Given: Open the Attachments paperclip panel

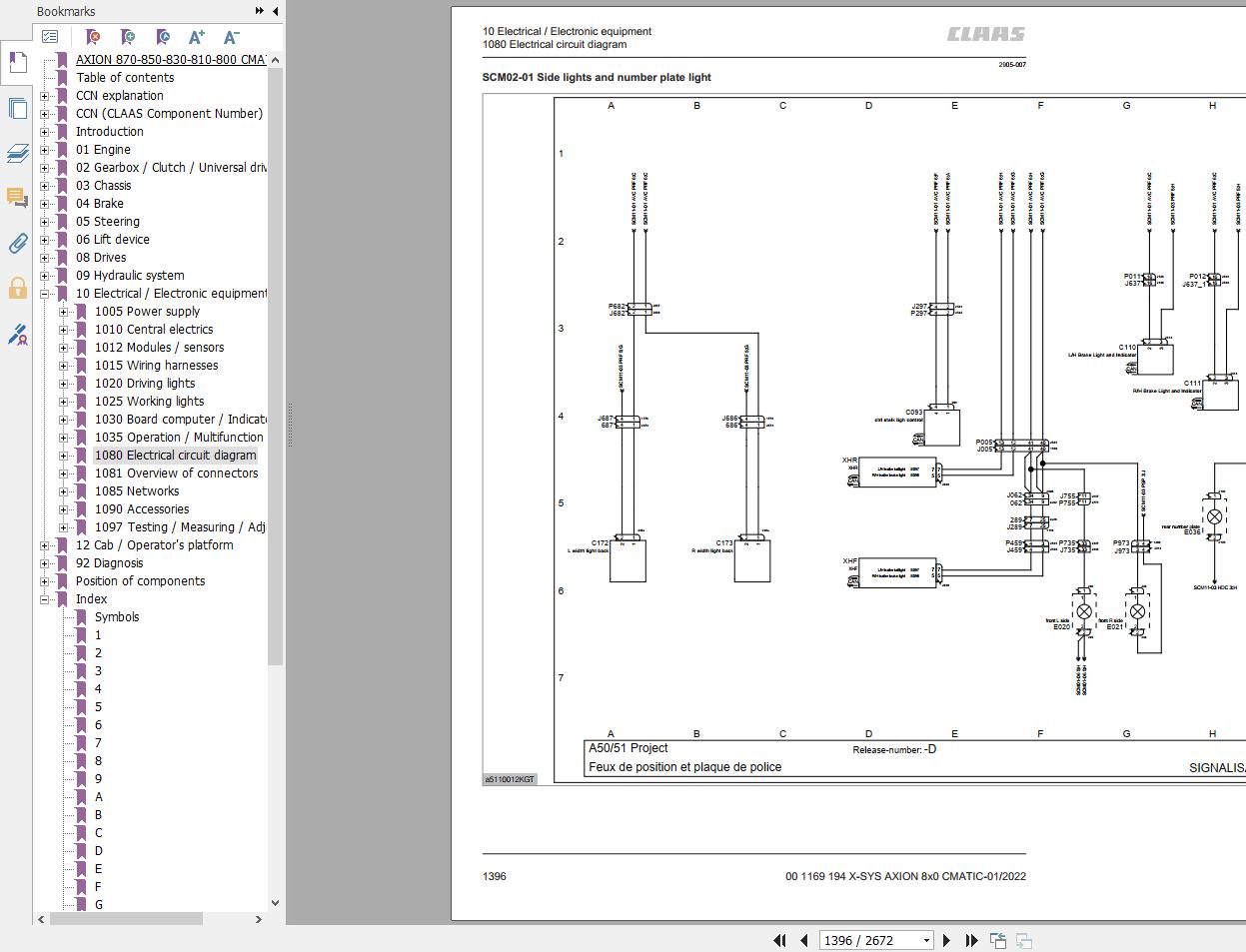Looking at the screenshot, I should (17, 243).
